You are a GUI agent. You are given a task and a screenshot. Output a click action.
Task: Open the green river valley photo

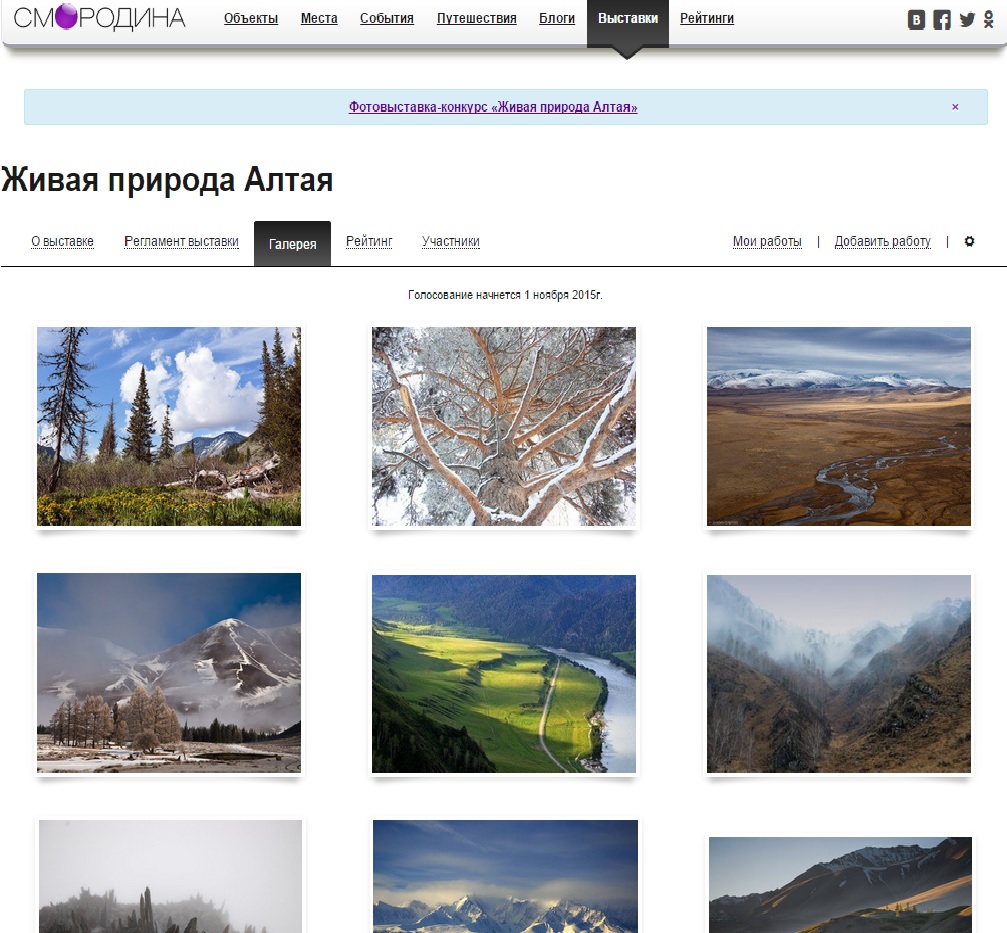pos(504,673)
